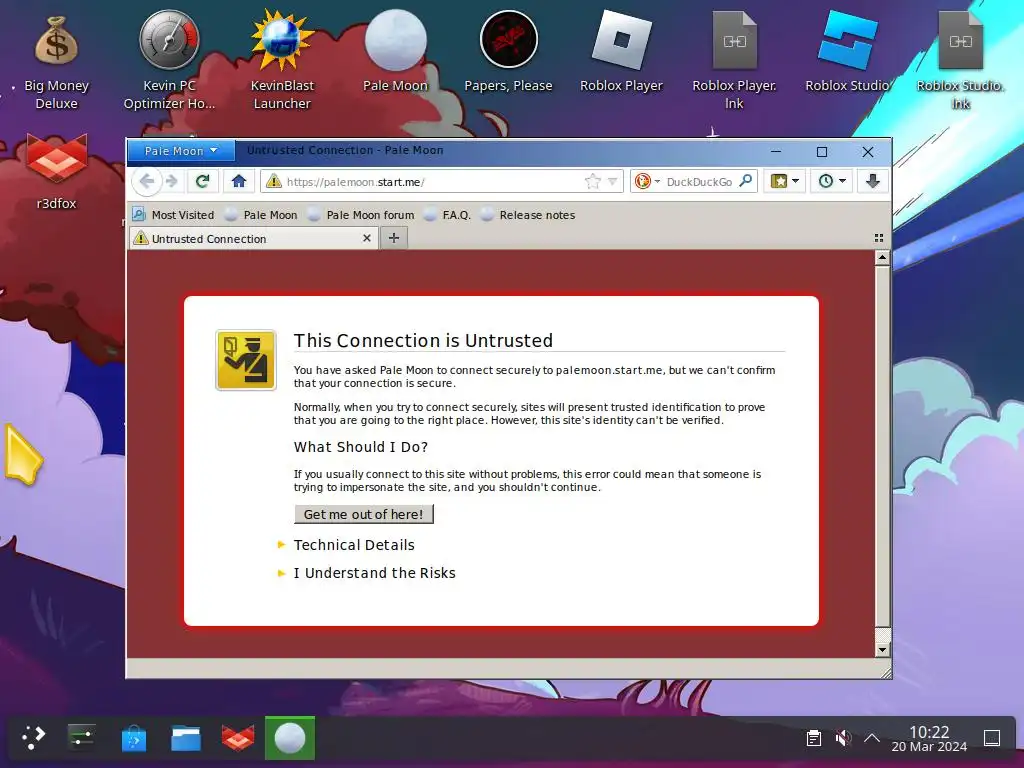Open the Most Visited bookmarks folder

coord(173,215)
